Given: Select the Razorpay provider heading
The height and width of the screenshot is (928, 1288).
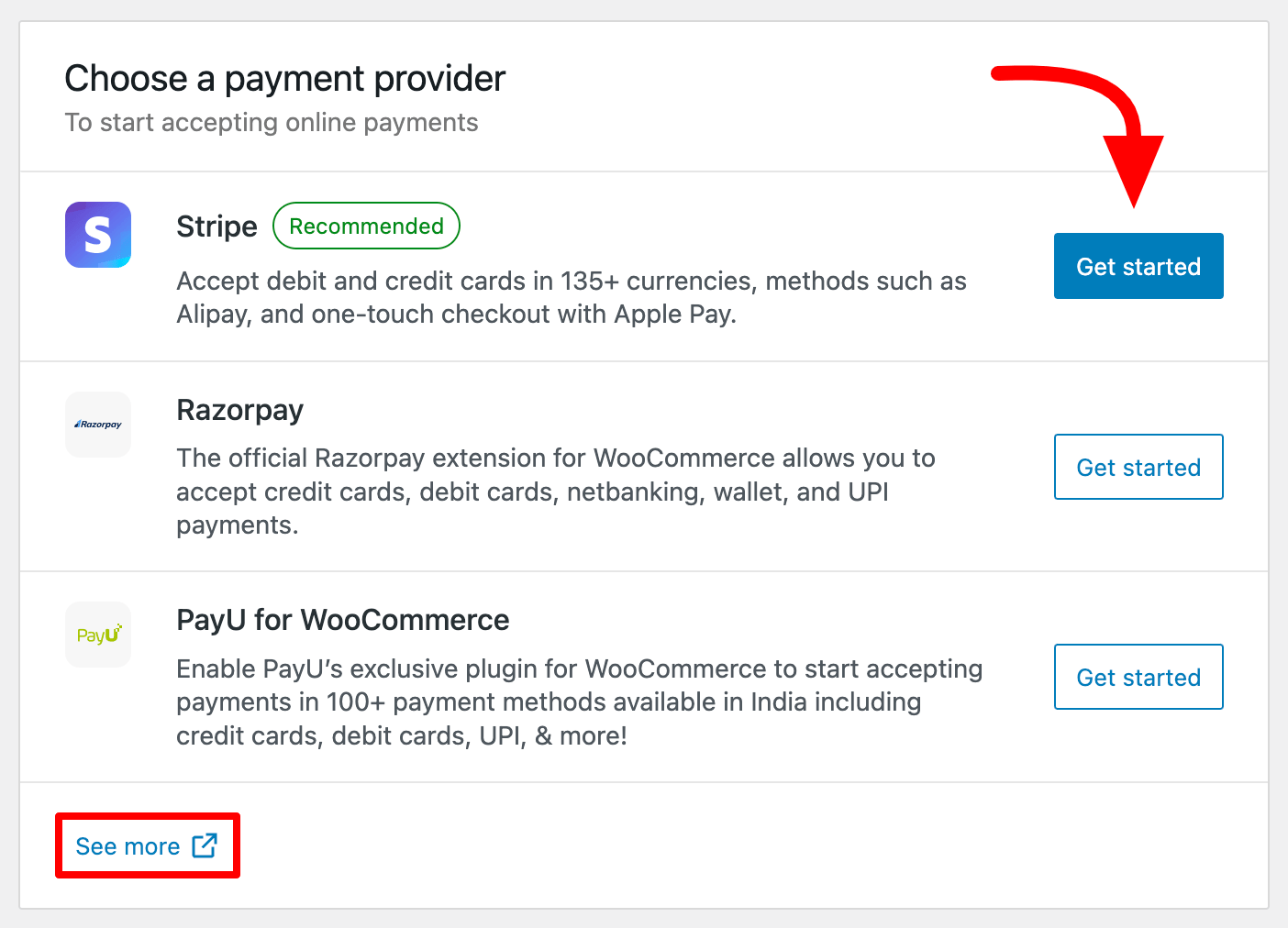Looking at the screenshot, I should tap(239, 411).
